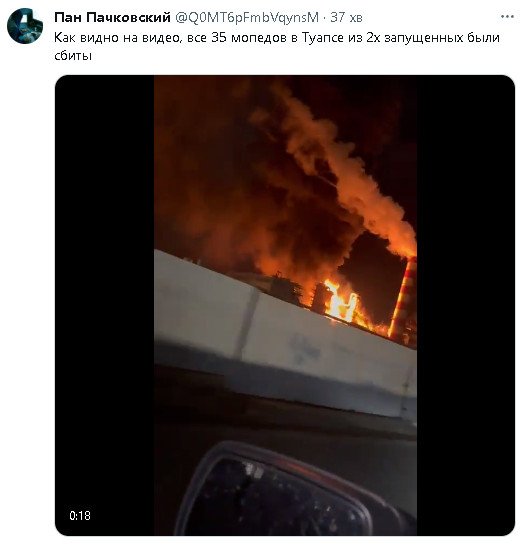Click the word сбиты on second line
The image size is (525, 547).
73,55
